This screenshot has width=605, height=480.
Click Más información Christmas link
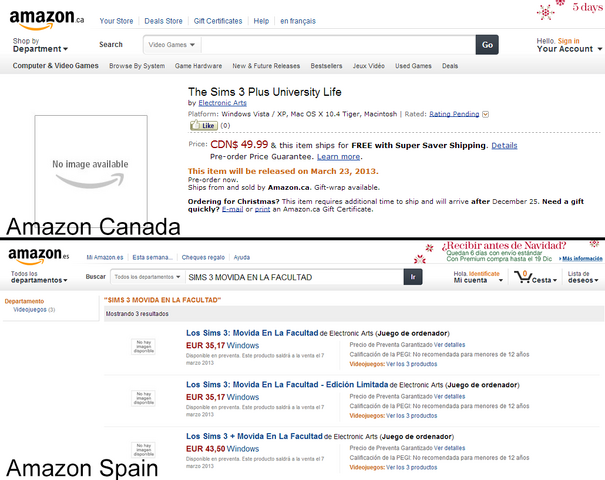click(582, 259)
